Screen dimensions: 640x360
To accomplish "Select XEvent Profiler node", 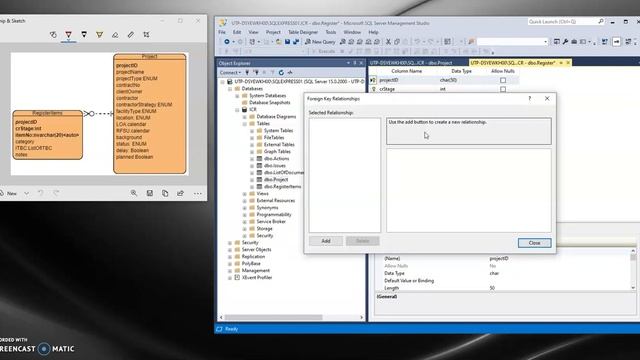I will pyautogui.click(x=257, y=278).
